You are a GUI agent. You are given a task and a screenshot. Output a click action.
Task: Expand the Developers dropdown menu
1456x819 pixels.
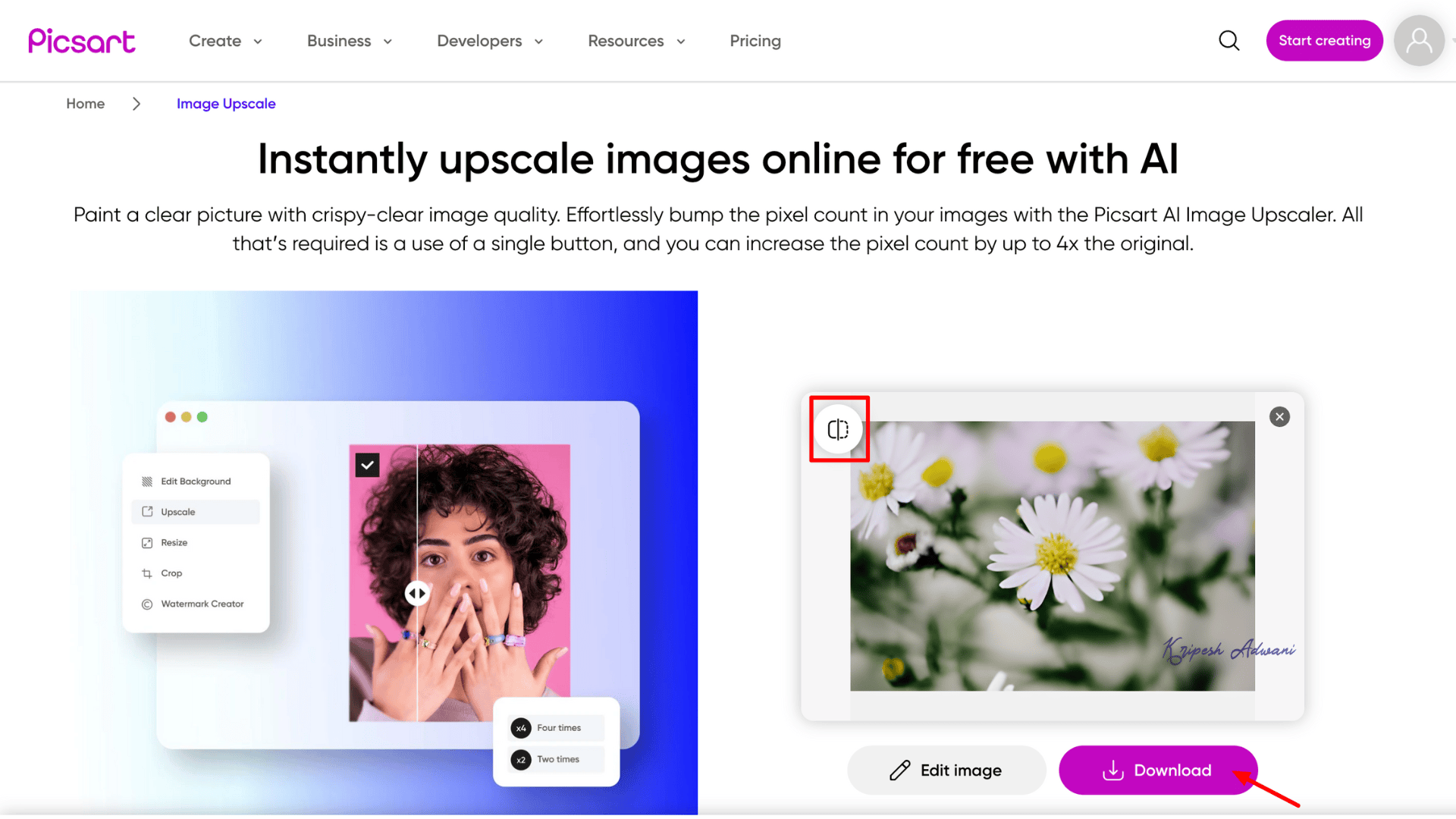click(490, 41)
